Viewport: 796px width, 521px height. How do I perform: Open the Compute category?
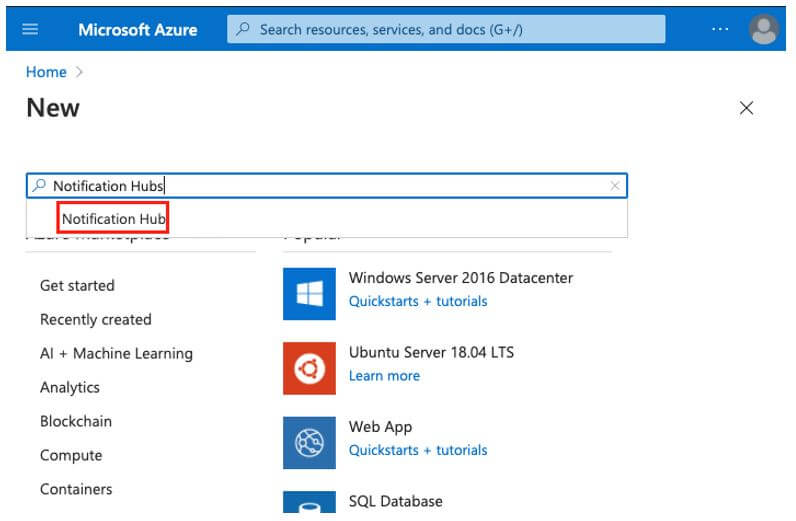point(71,456)
